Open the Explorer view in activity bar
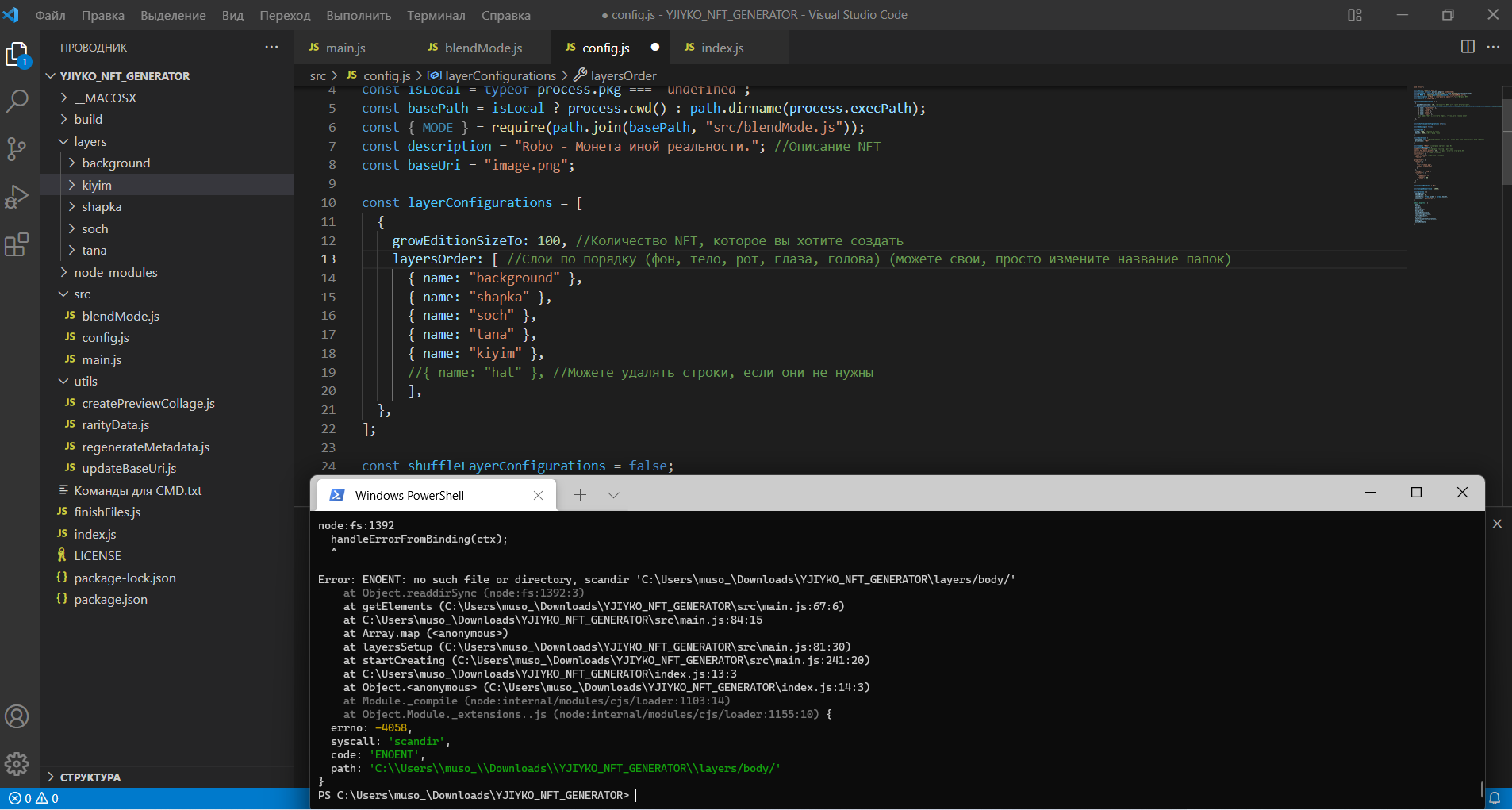The height and width of the screenshot is (810, 1512). coord(17,55)
